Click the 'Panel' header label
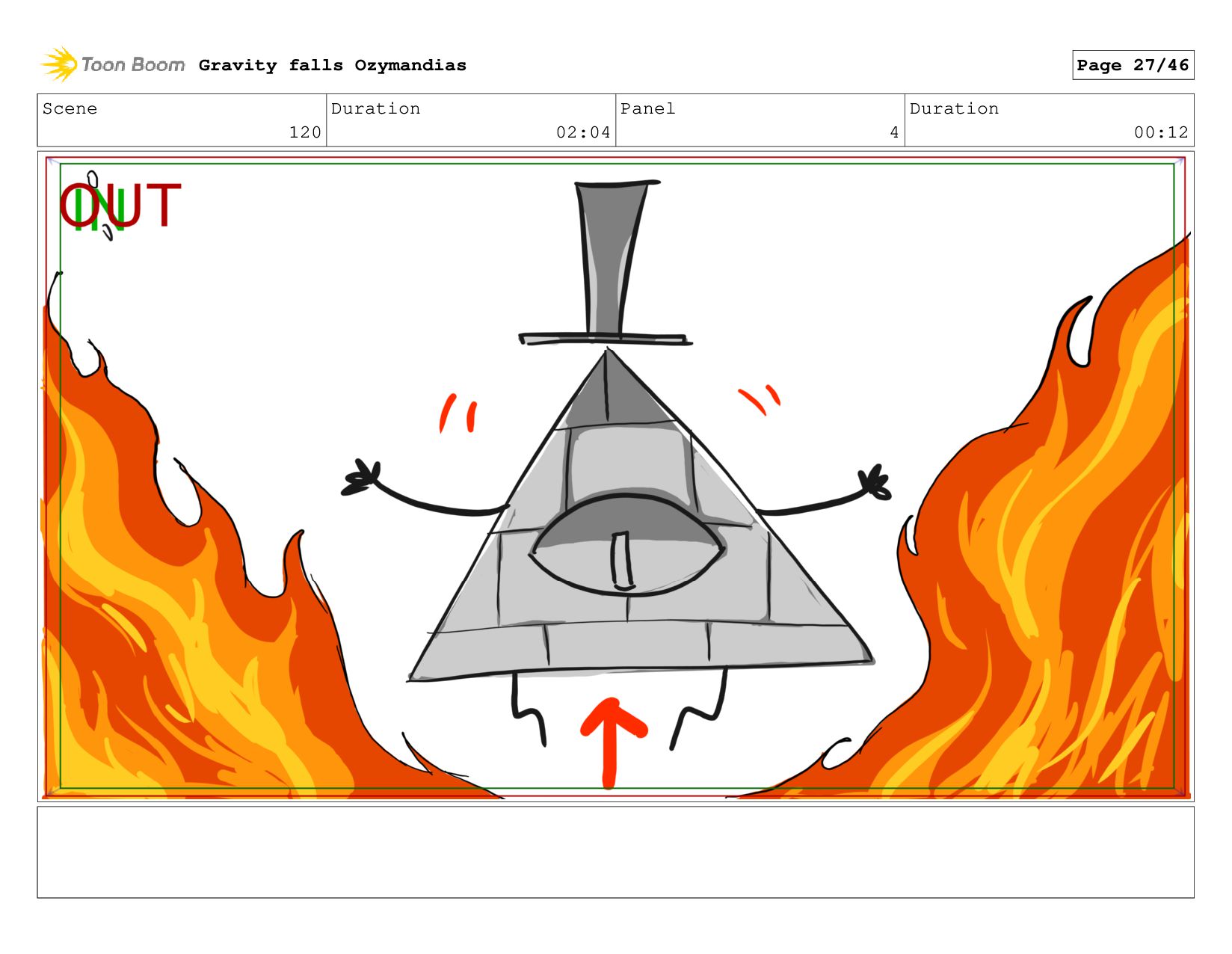 647,108
